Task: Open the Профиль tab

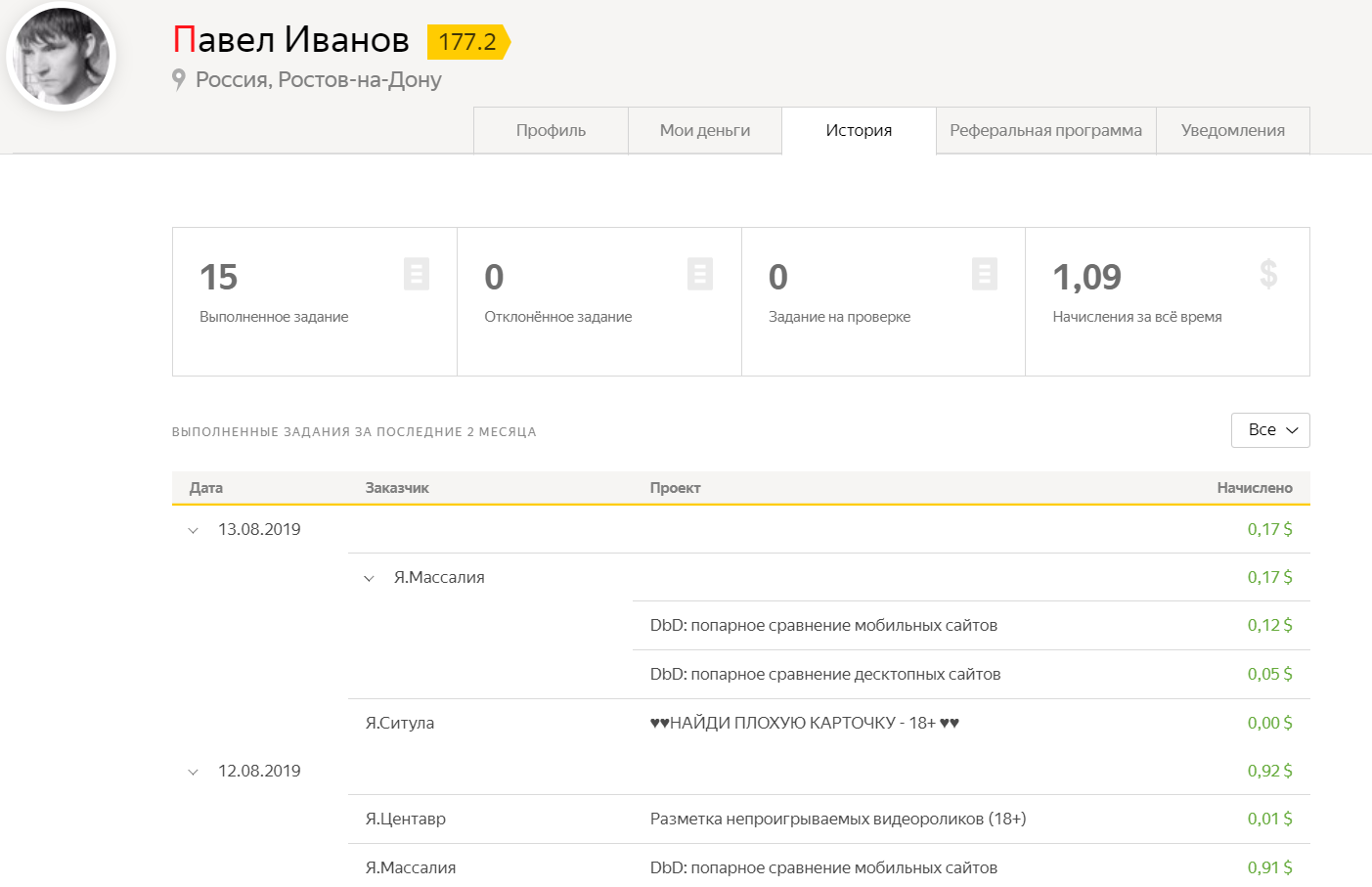Action: (x=551, y=130)
